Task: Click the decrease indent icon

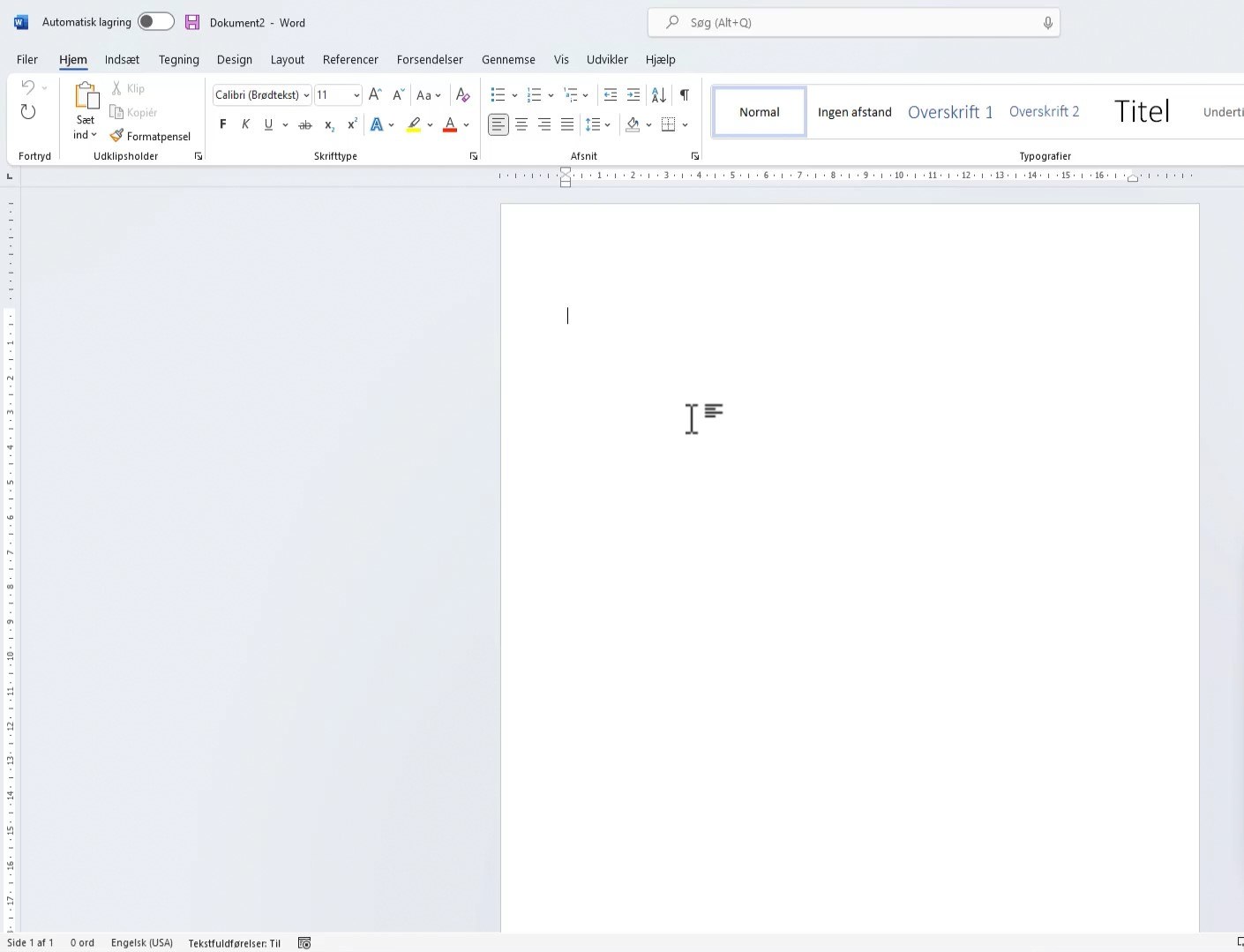Action: (x=610, y=94)
